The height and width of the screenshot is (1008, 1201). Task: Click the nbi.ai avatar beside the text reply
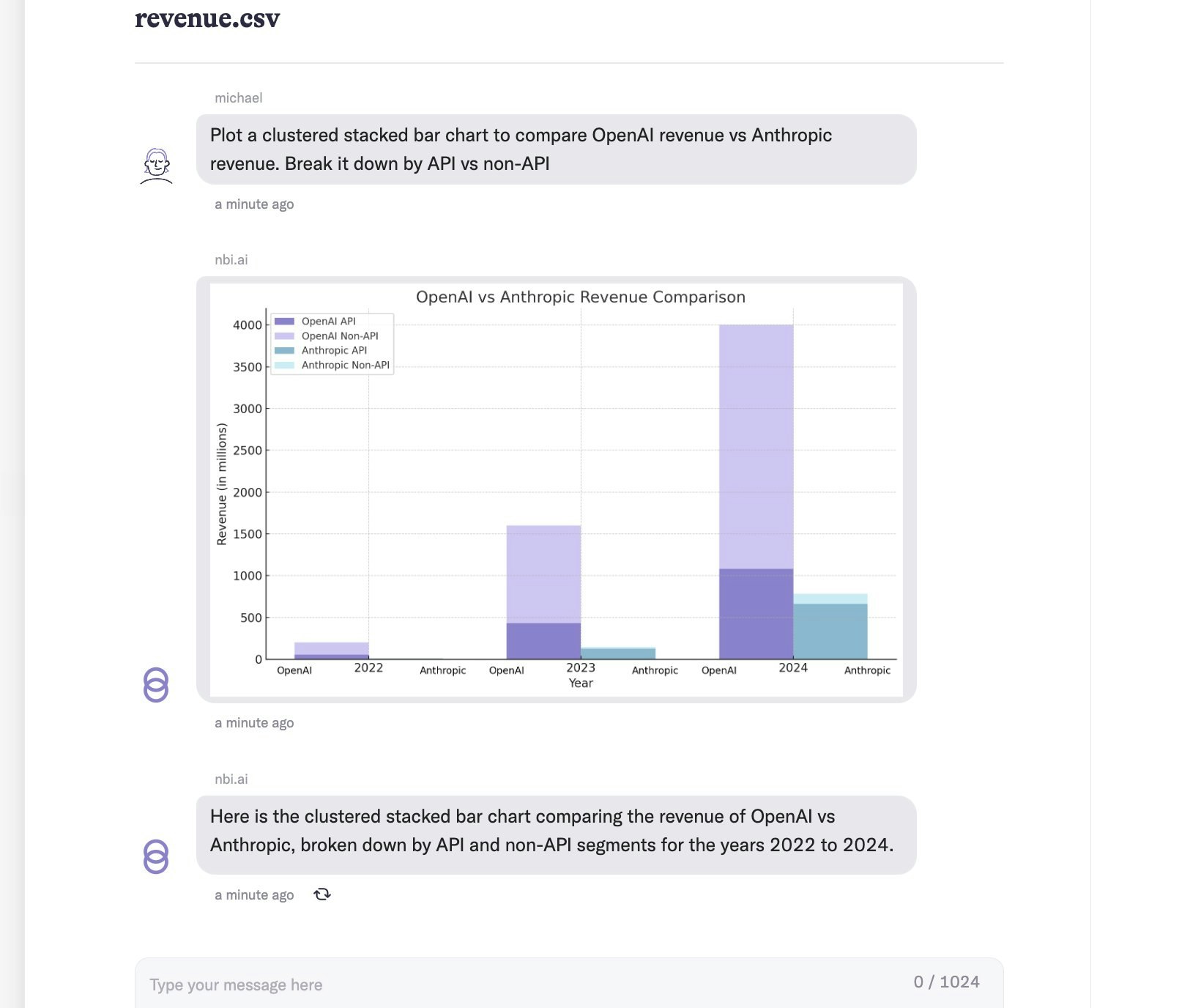(x=156, y=856)
